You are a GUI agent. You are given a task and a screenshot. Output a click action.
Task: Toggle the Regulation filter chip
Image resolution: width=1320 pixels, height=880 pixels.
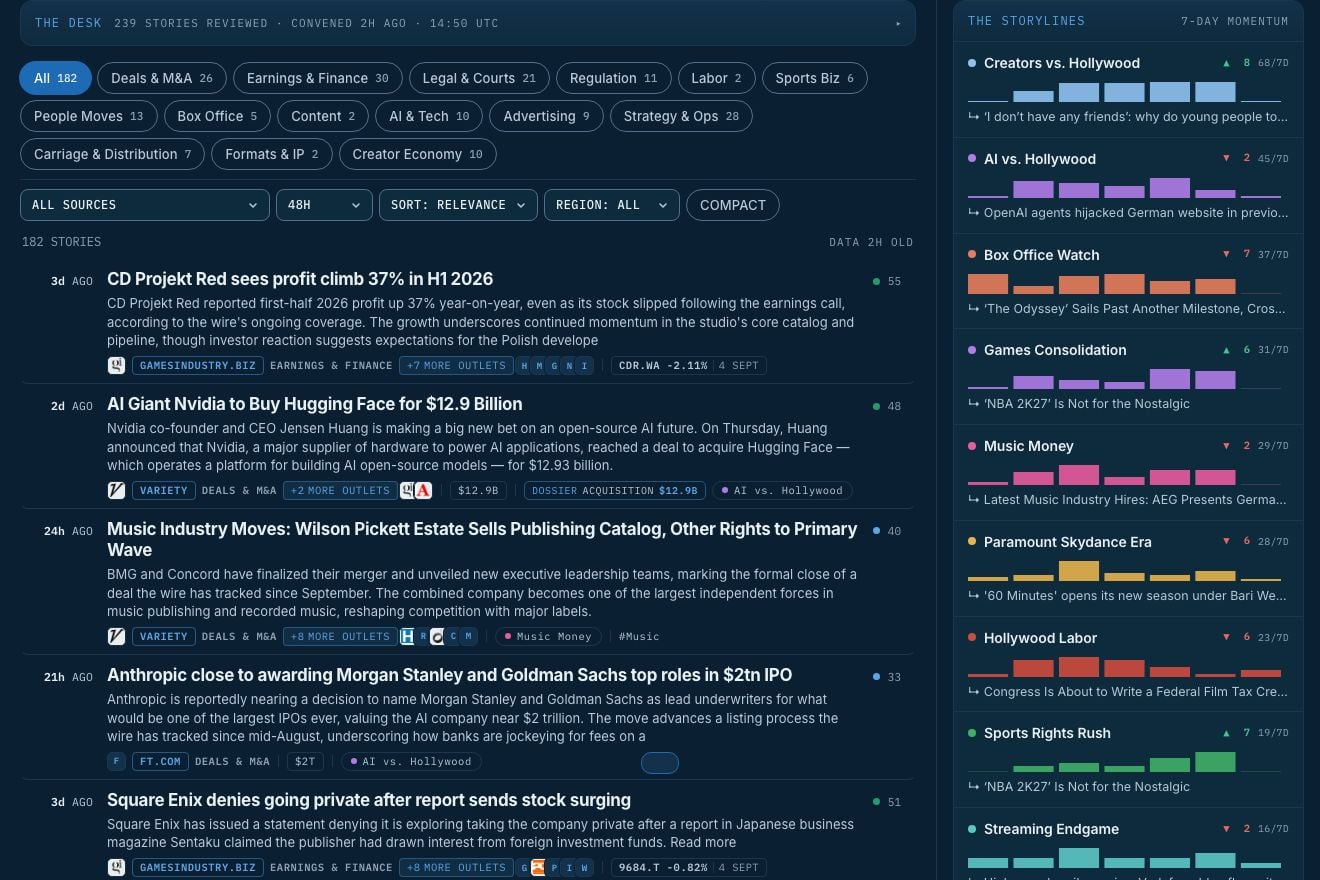coord(614,78)
